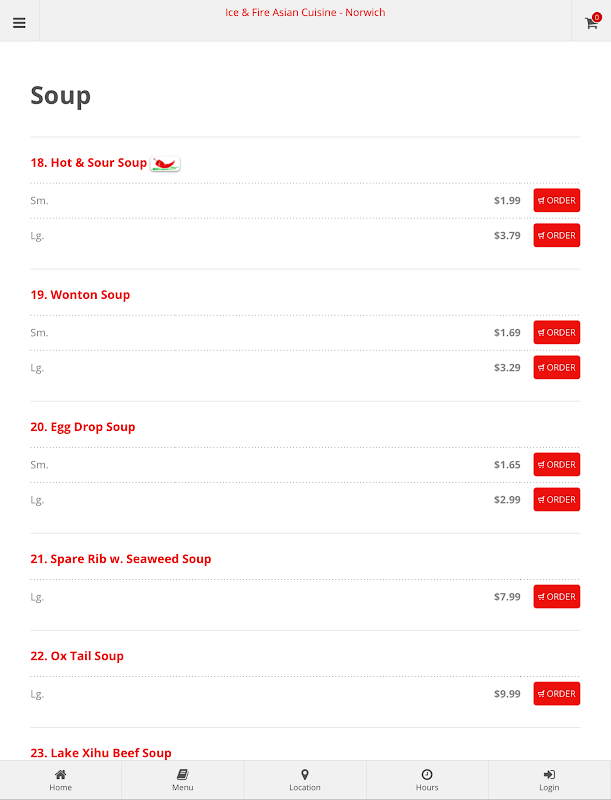Open the hamburger menu icon
Screen dimensions: 611x800
19,23
